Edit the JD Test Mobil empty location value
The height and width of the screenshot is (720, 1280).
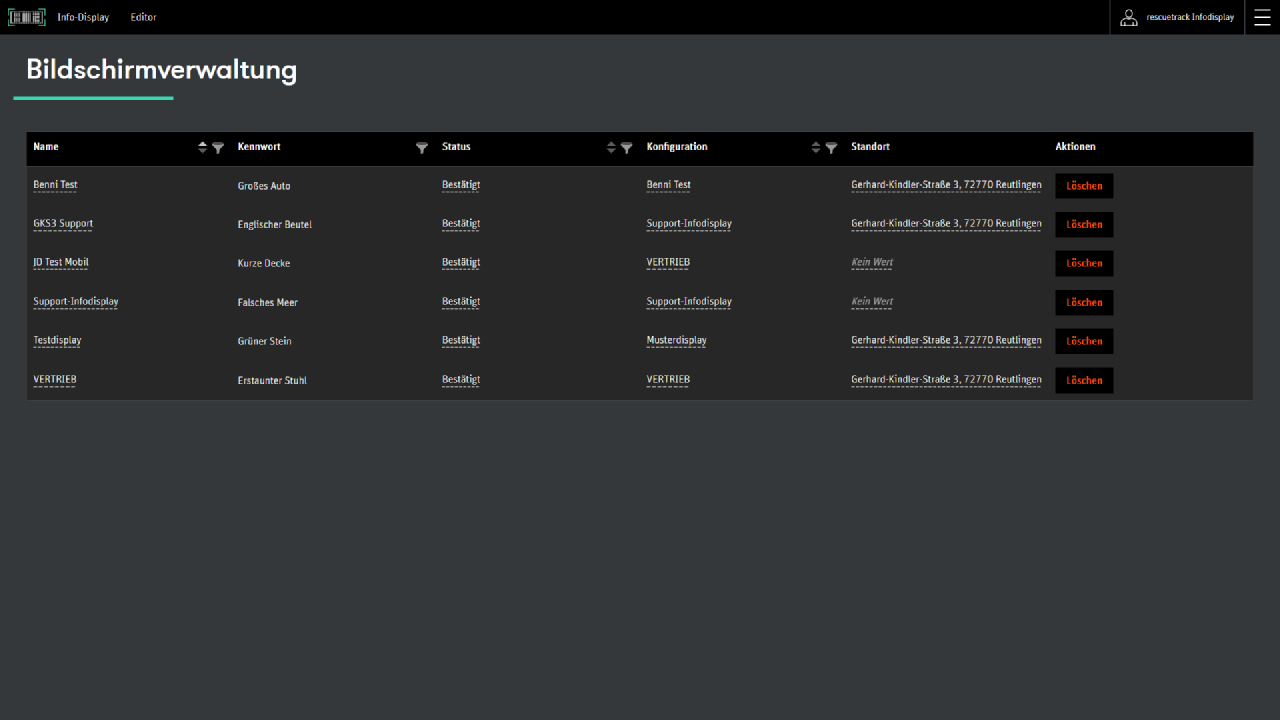coord(872,263)
